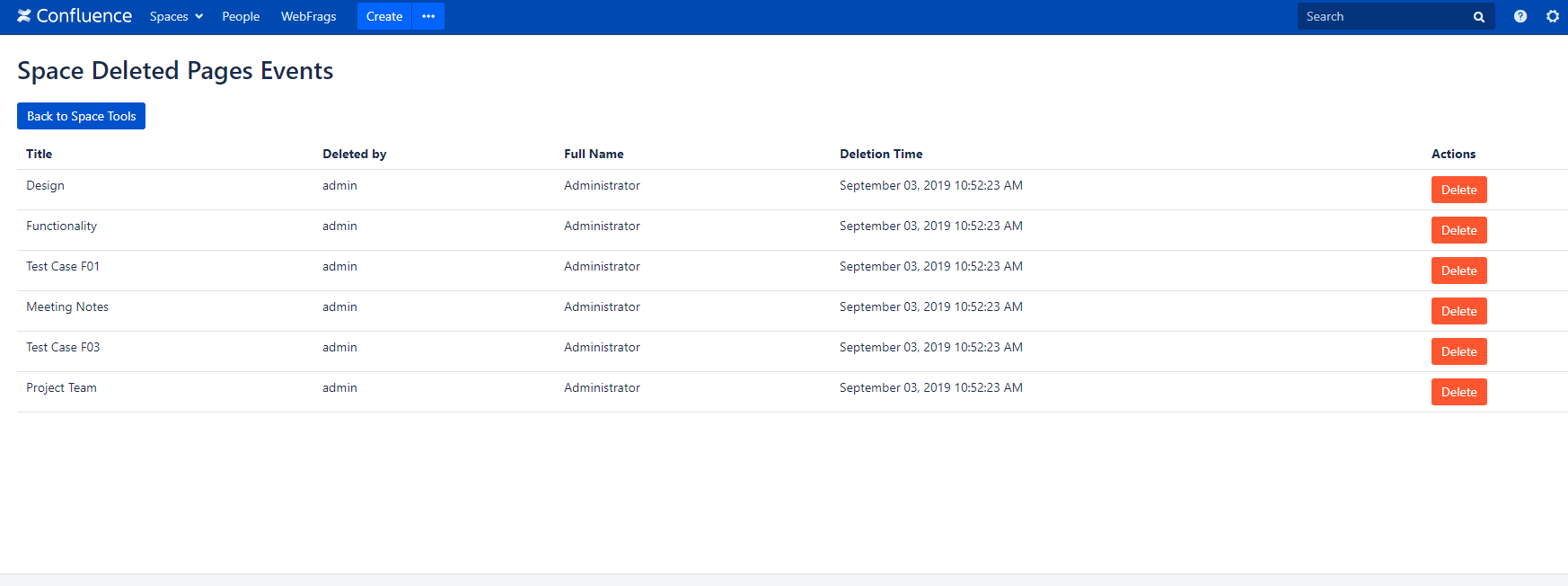The width and height of the screenshot is (1568, 586).
Task: Delete the Test Case F01 event
Action: 1458,271
